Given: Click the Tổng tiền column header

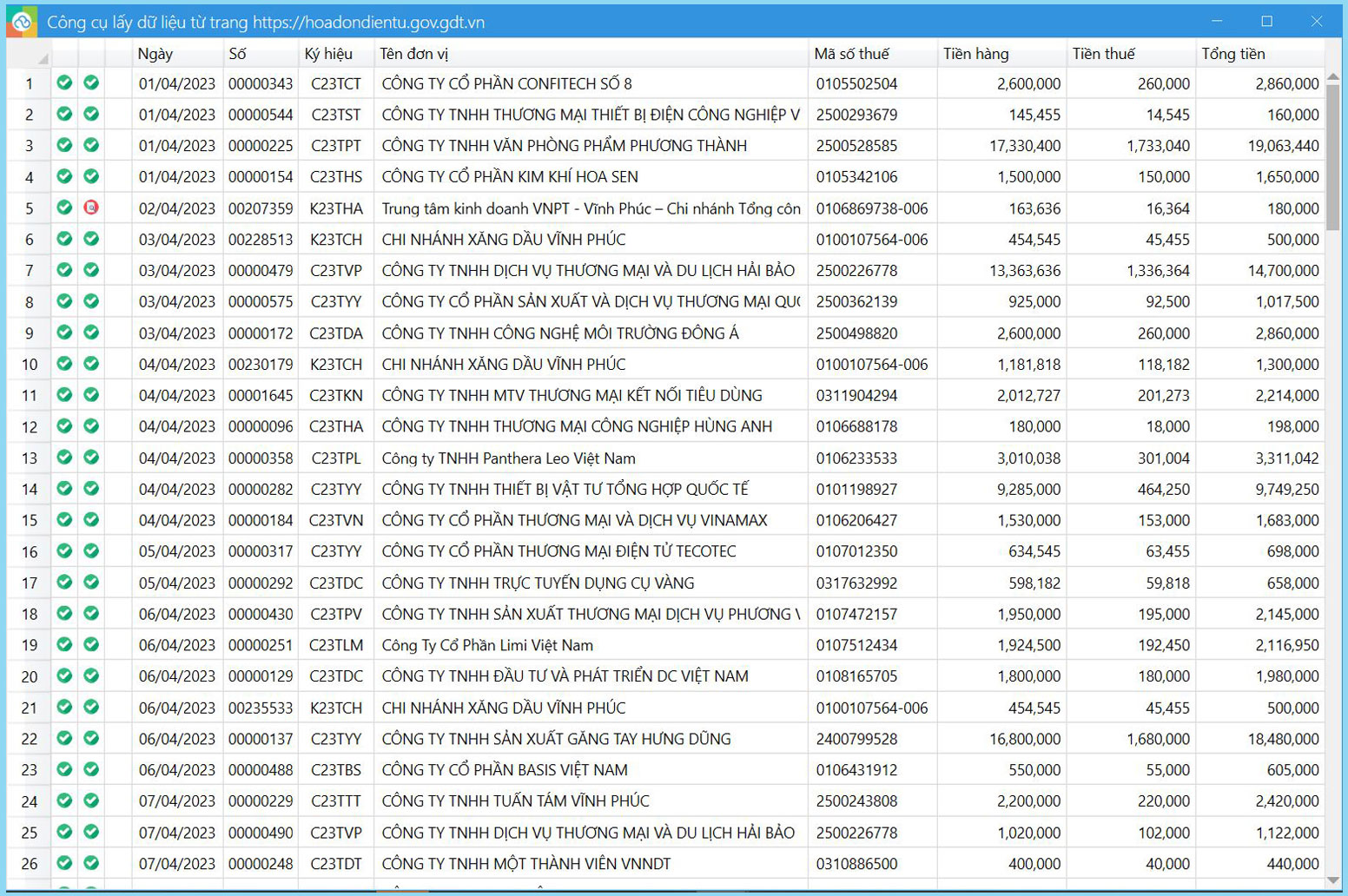Looking at the screenshot, I should (x=1259, y=54).
